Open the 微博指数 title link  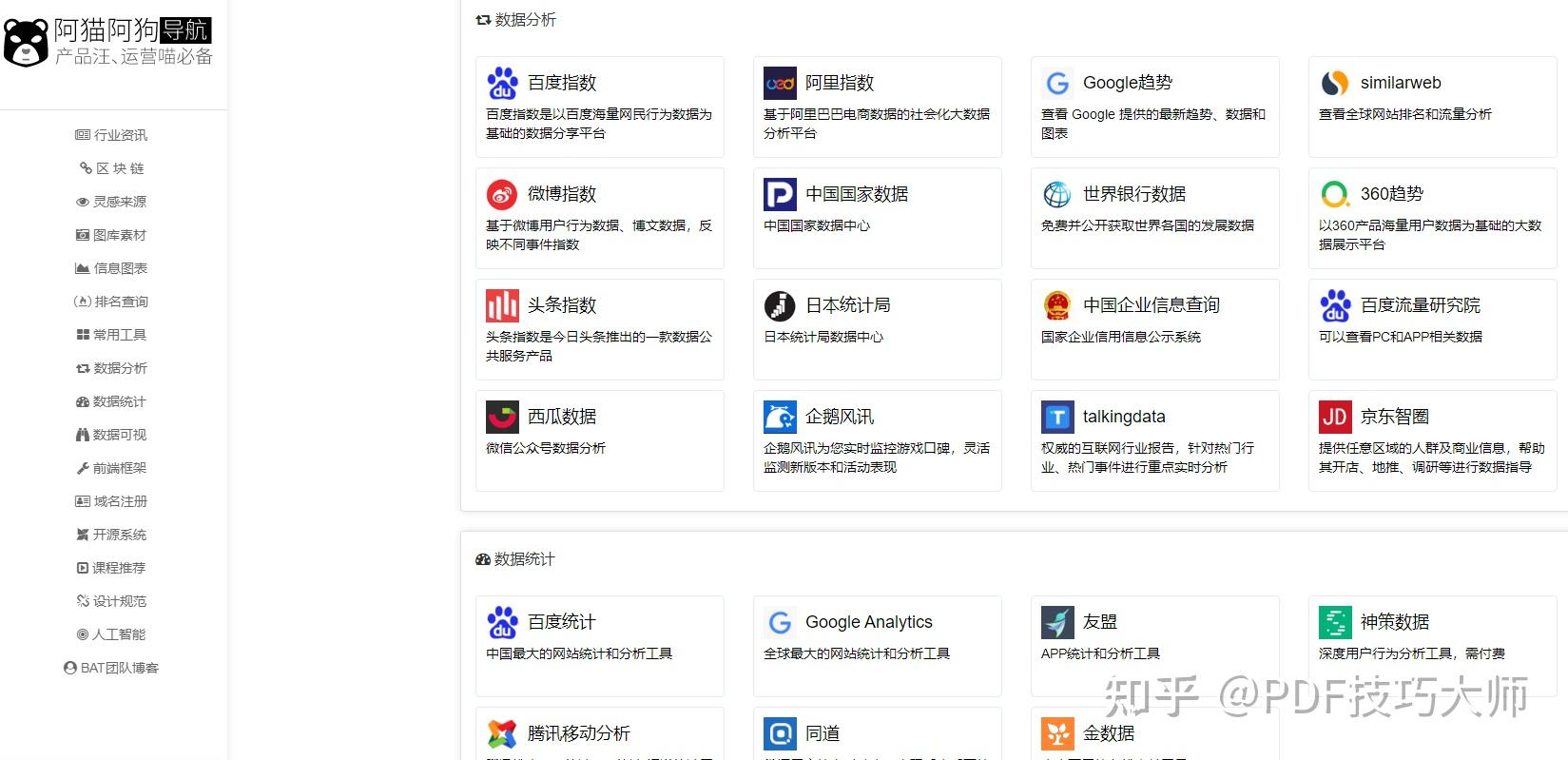[x=562, y=194]
